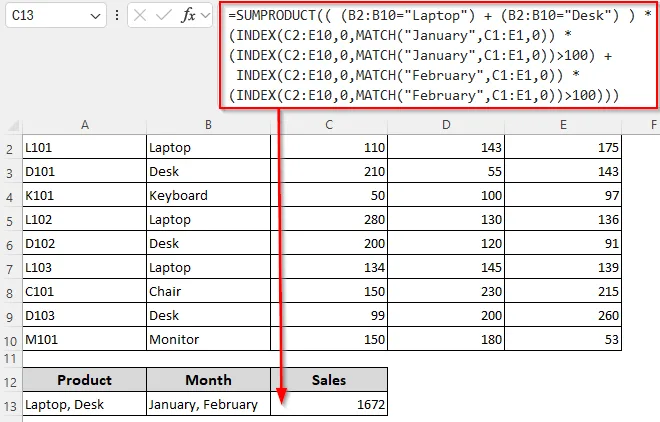Select column A header
Image resolution: width=660 pixels, height=422 pixels.
(85, 125)
